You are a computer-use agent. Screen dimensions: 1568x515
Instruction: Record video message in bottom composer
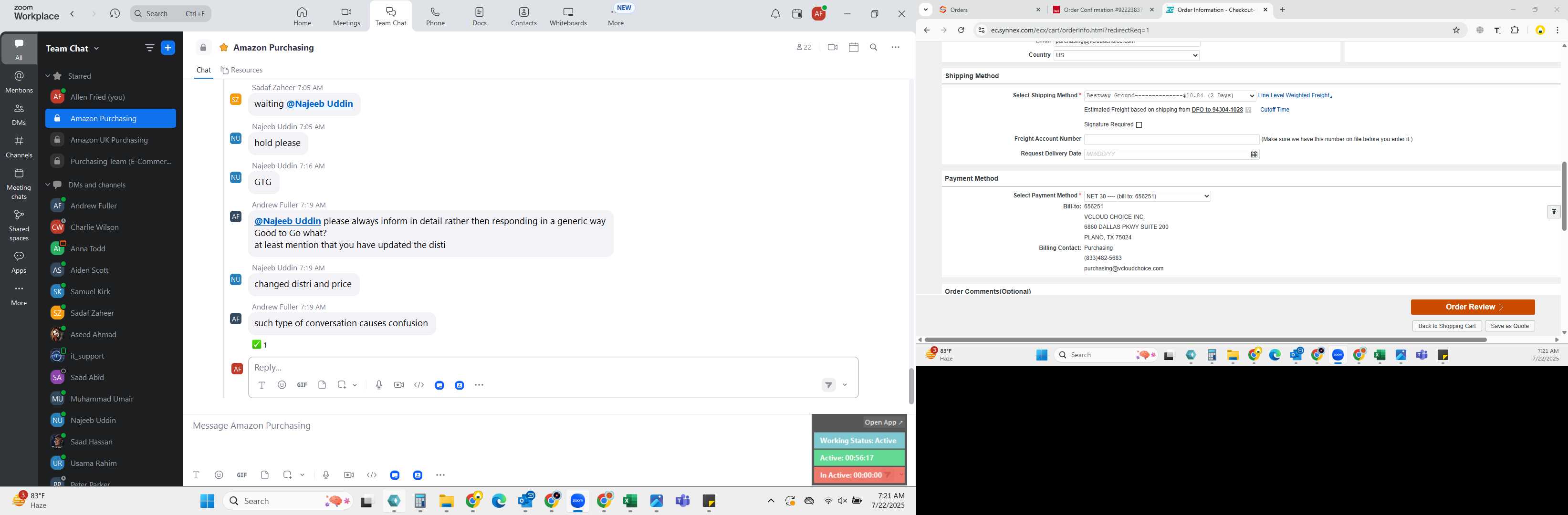[x=349, y=475]
